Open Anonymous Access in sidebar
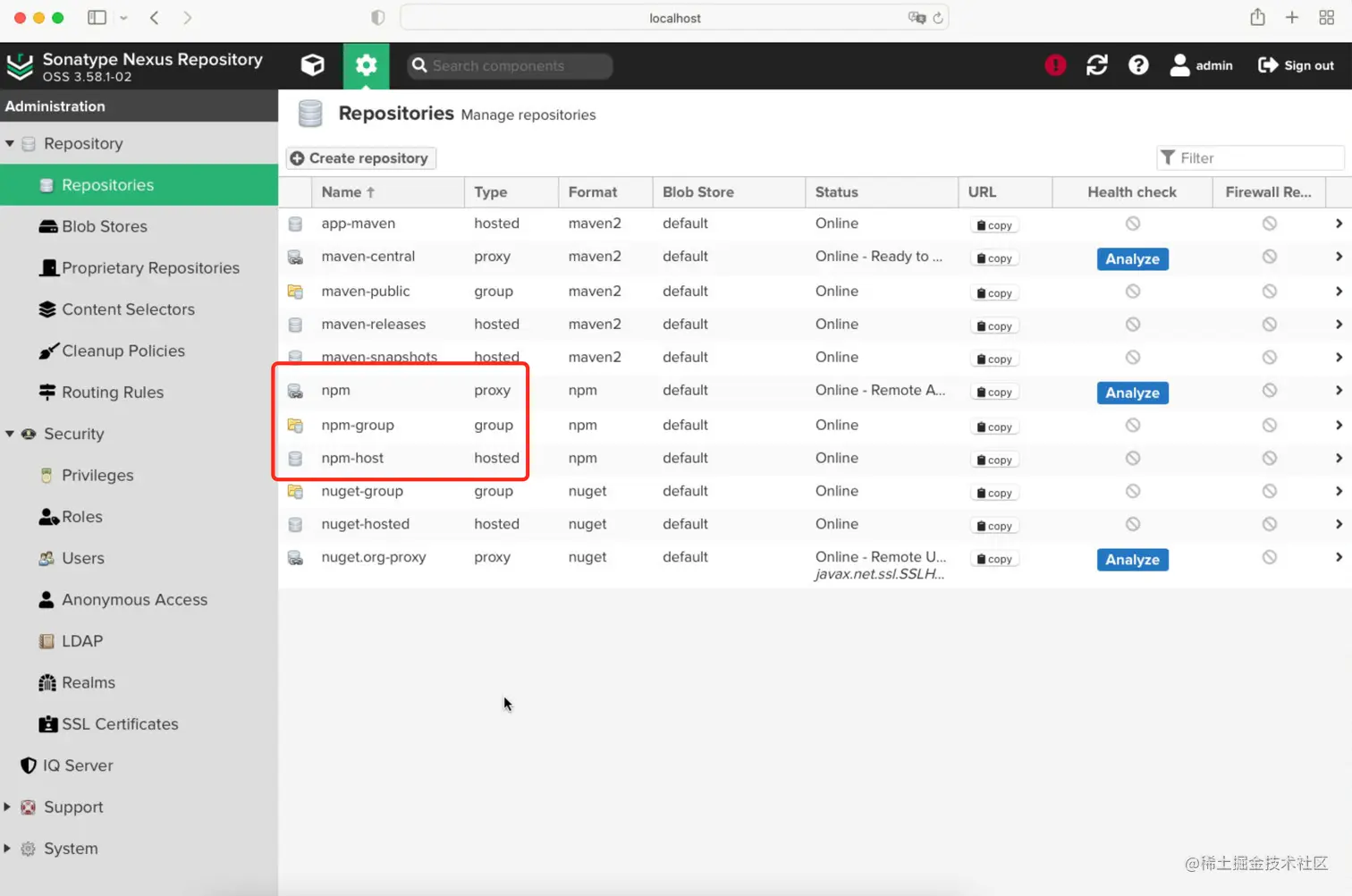Viewport: 1352px width, 896px height. 139,599
